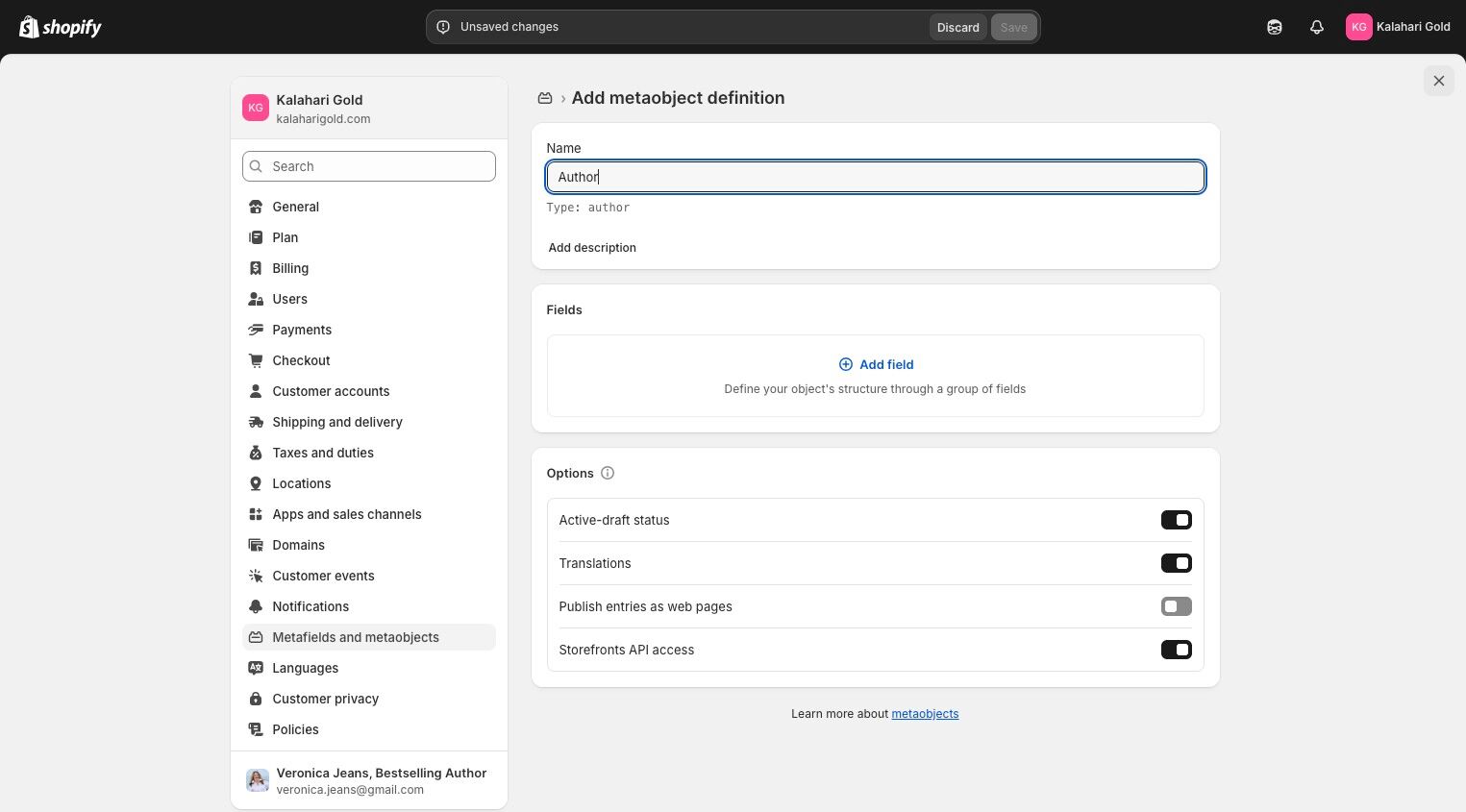The height and width of the screenshot is (812, 1466).
Task: Click the metaobjects breadcrumb icon
Action: click(545, 98)
